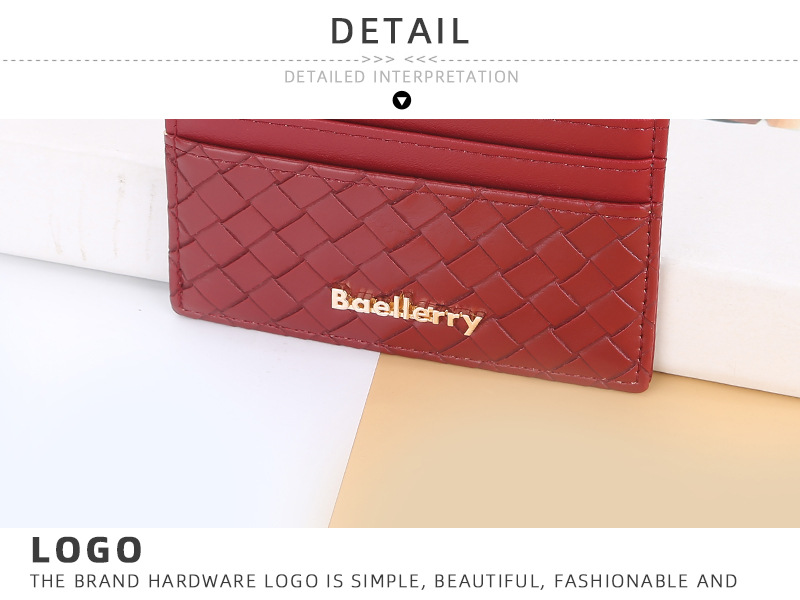Click the dashed divider left of the chevrons
Viewport: 800px width, 600px height.
(181, 60)
